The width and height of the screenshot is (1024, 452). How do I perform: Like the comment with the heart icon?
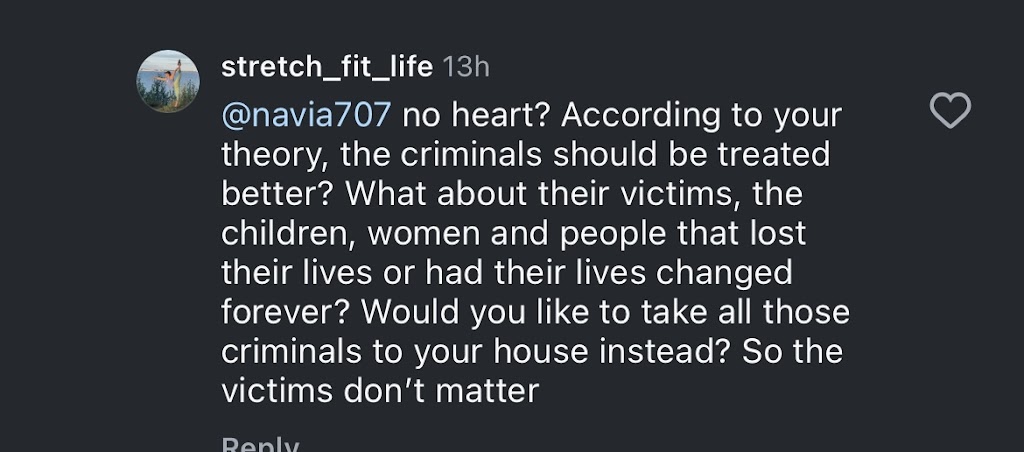click(x=949, y=111)
